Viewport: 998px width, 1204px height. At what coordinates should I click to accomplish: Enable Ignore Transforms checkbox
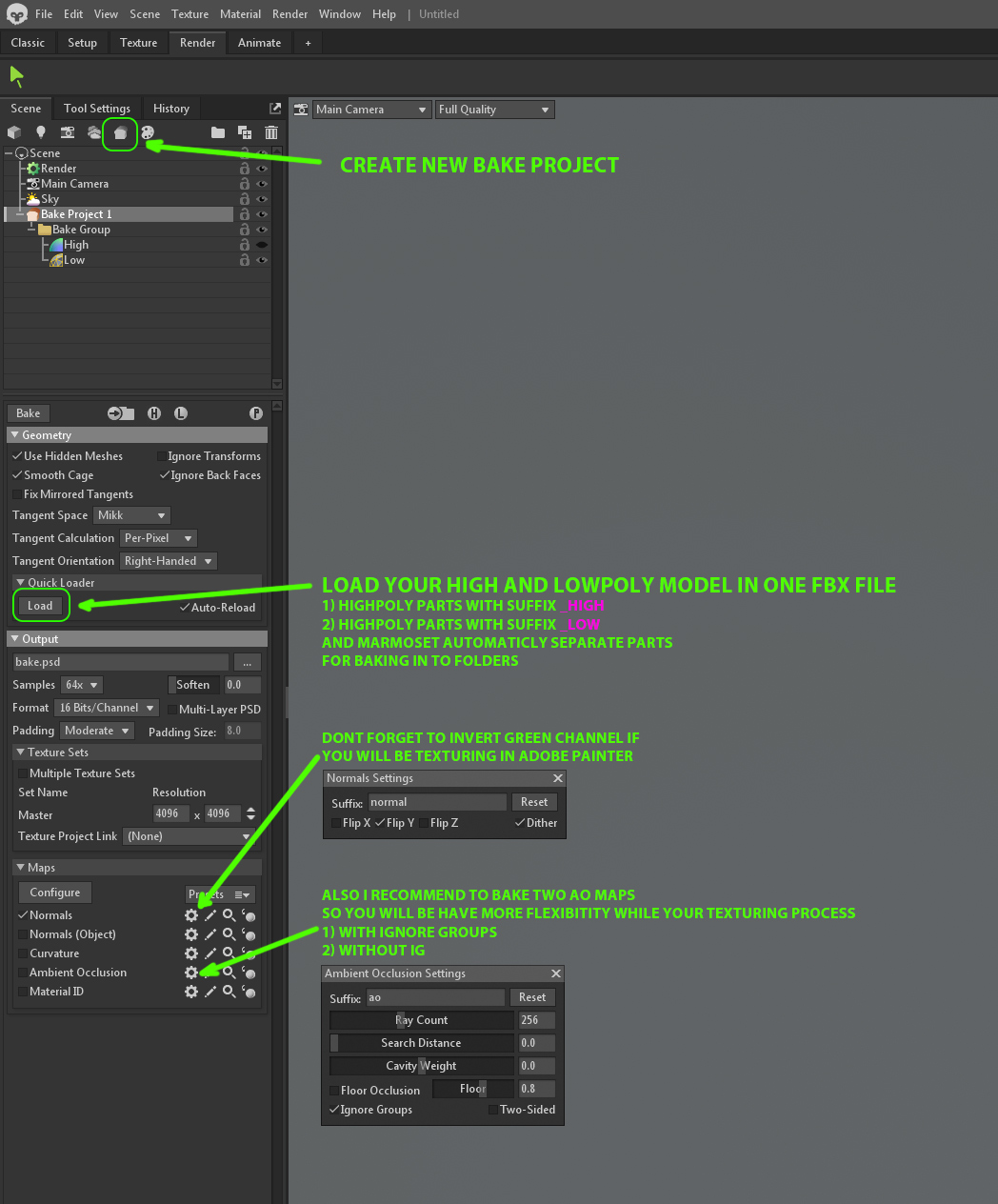[161, 456]
